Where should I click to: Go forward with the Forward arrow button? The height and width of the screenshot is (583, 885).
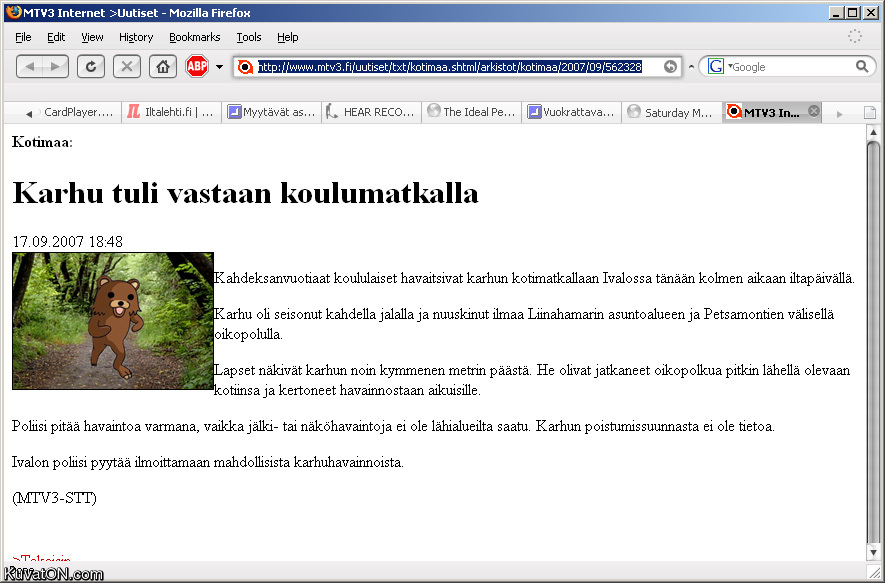(55, 67)
